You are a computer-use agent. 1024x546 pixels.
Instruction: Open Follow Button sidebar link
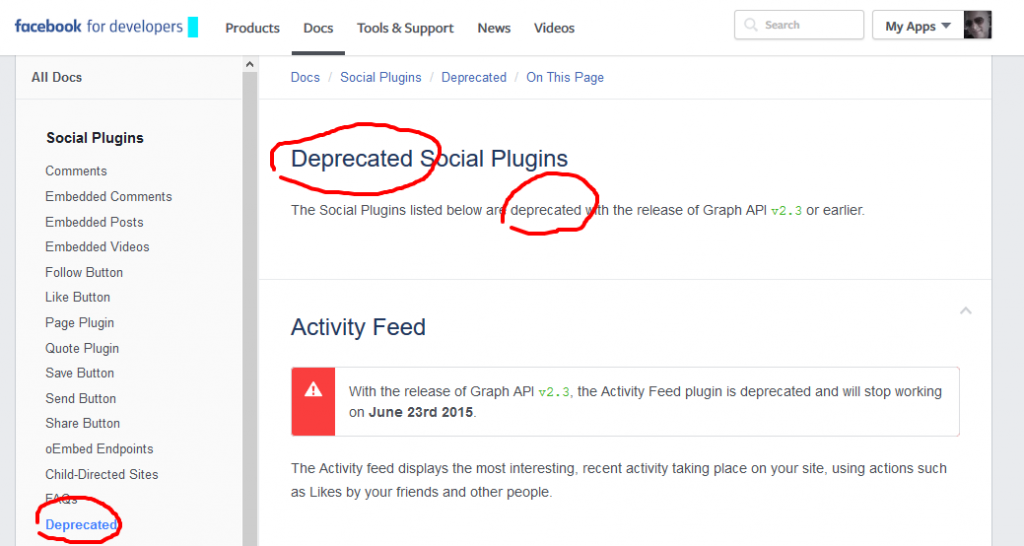coord(84,272)
